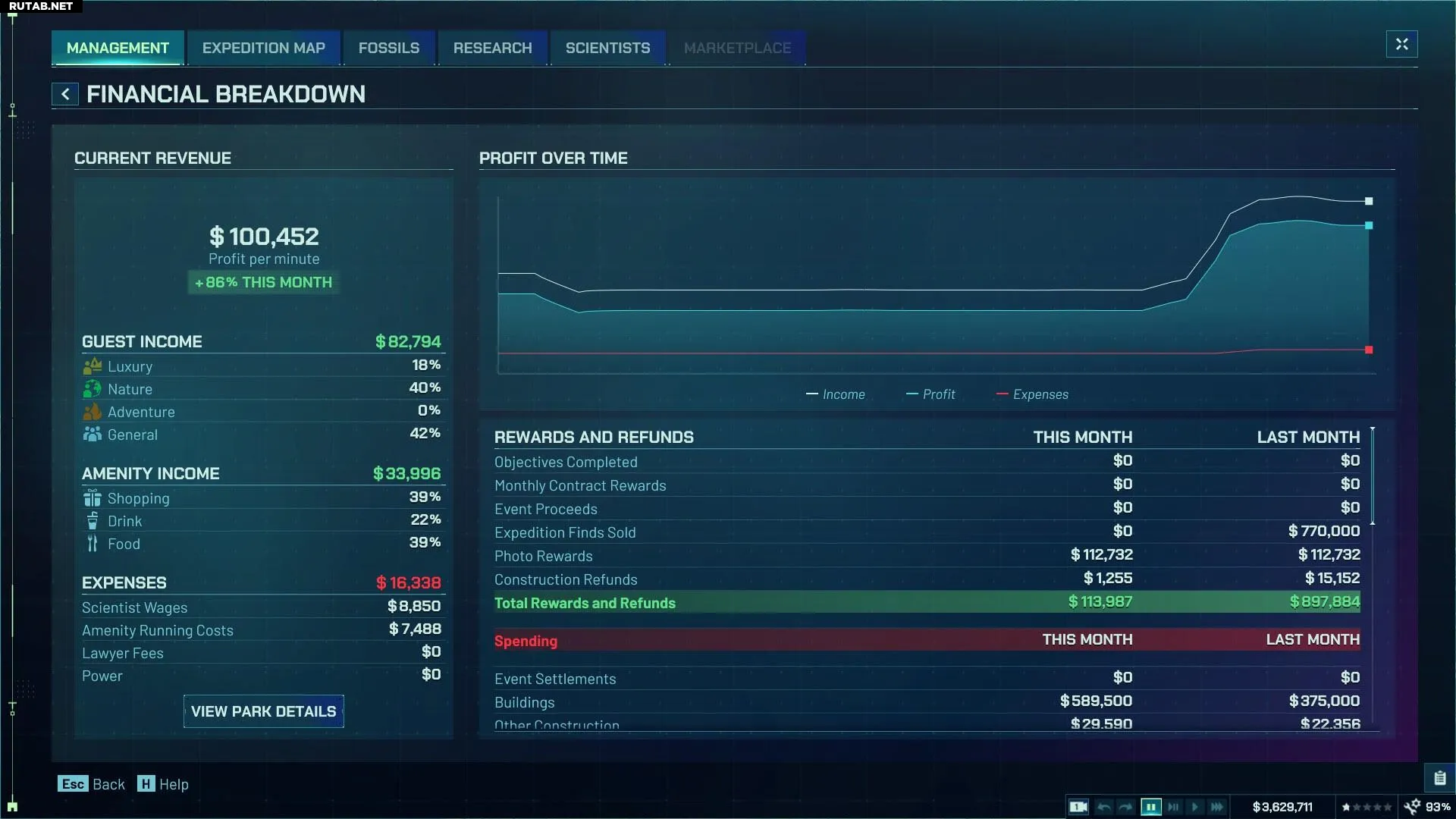
Task: Click the camera mode icon
Action: (x=1078, y=807)
